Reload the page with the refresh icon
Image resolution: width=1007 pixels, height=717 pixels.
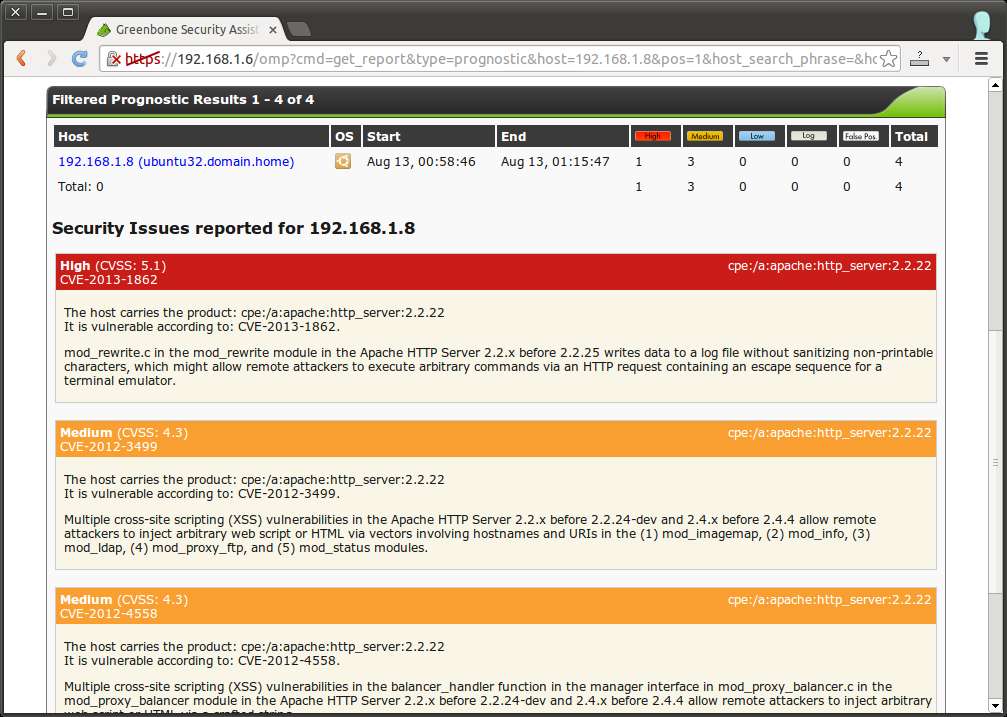click(80, 58)
